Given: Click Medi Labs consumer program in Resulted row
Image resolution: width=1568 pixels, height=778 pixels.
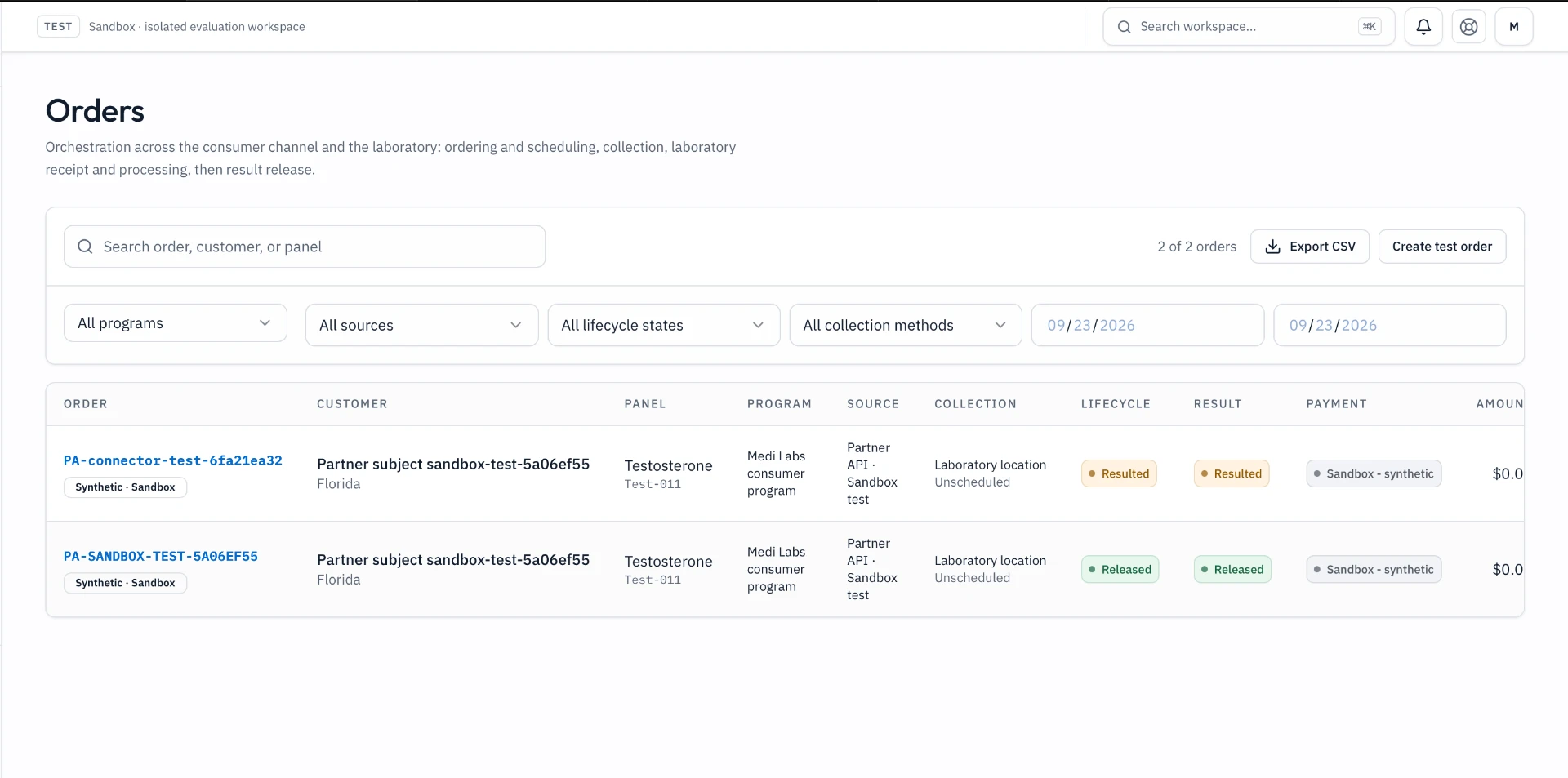Looking at the screenshot, I should point(776,473).
